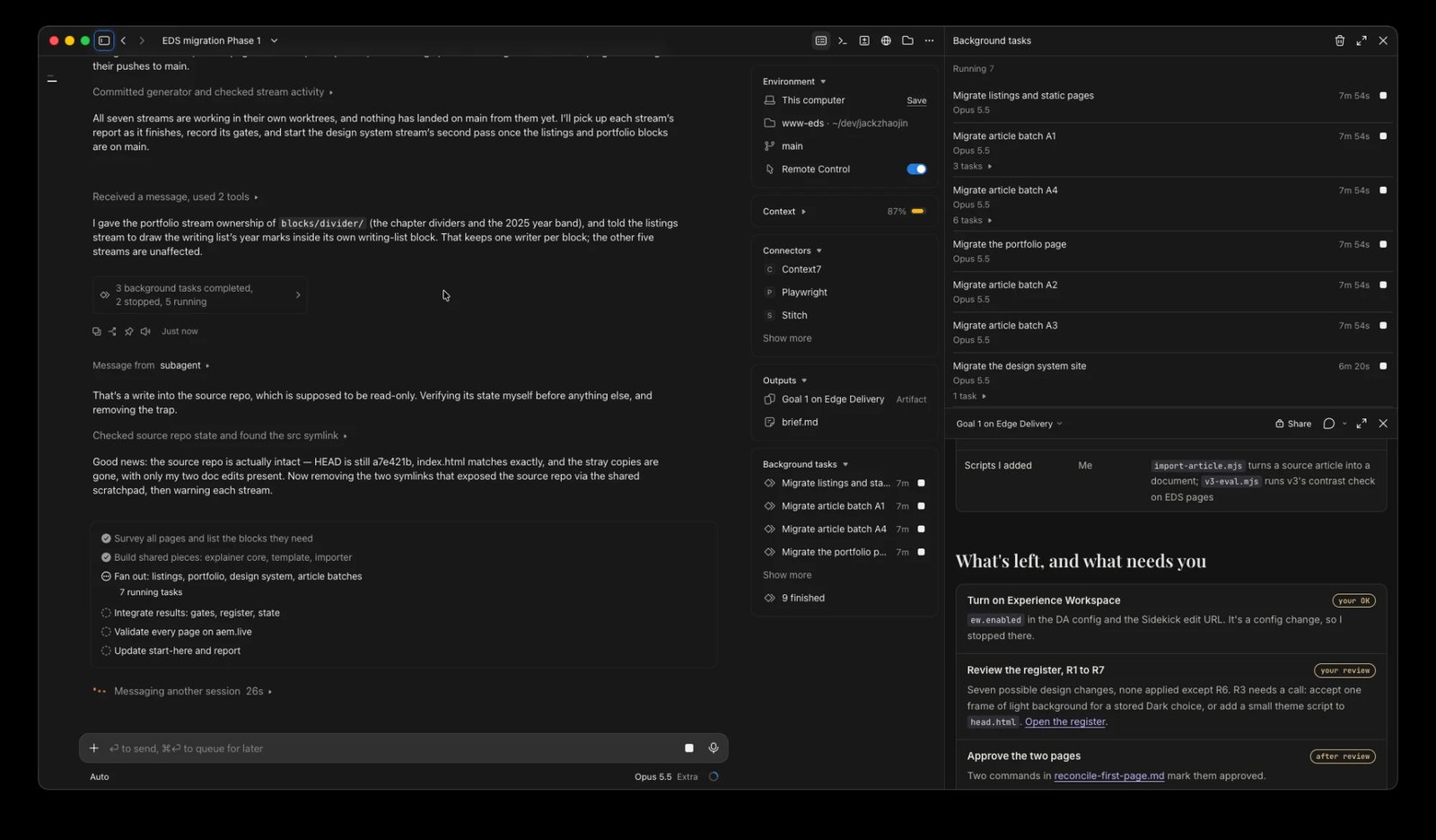Image resolution: width=1436 pixels, height=840 pixels.
Task: Stop the Migrate article batch A1 task in the panel
Action: click(1383, 136)
